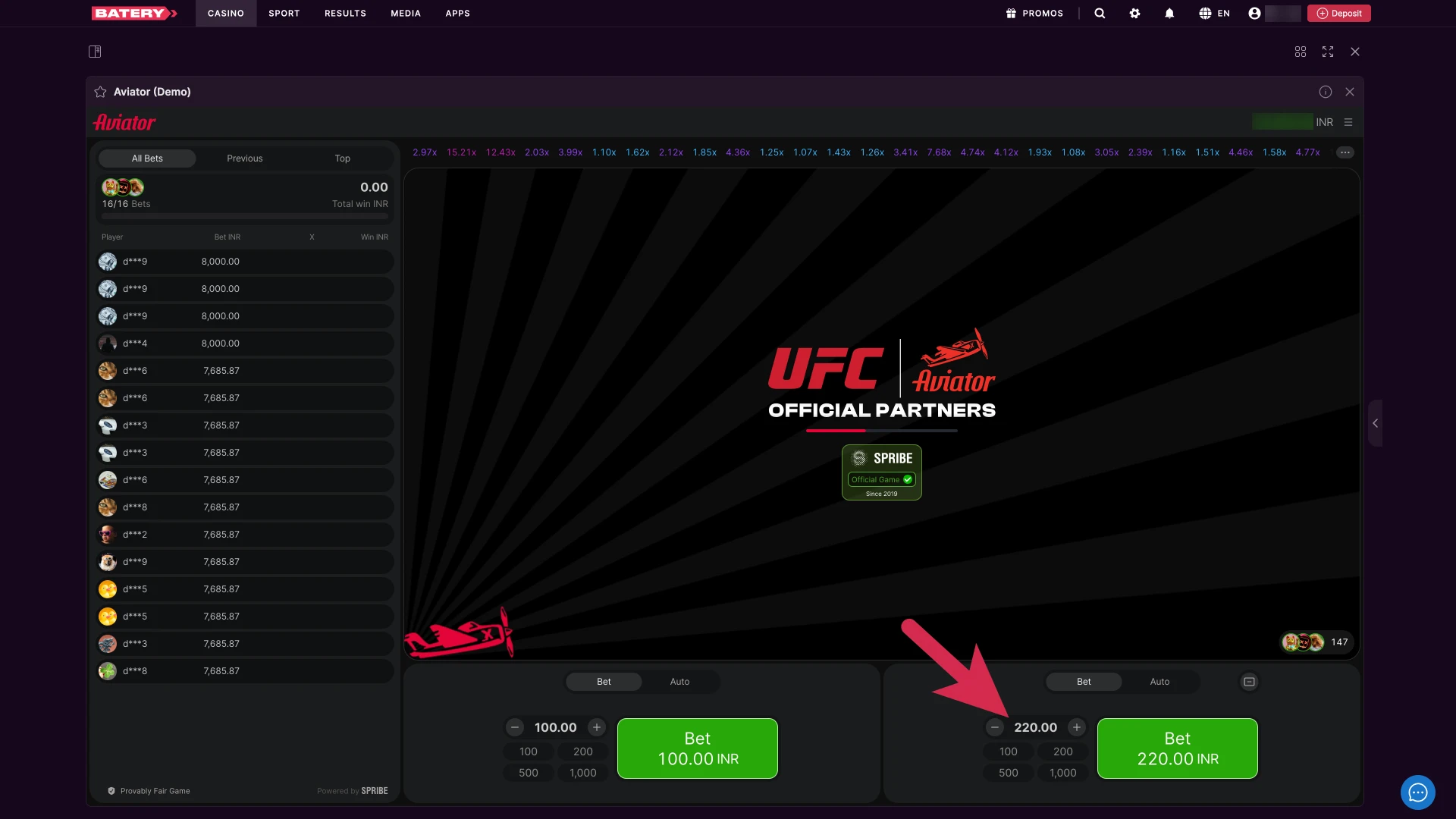This screenshot has width=1456, height=819.
Task: Click the 12.43x multiplier in history
Action: pyautogui.click(x=500, y=152)
